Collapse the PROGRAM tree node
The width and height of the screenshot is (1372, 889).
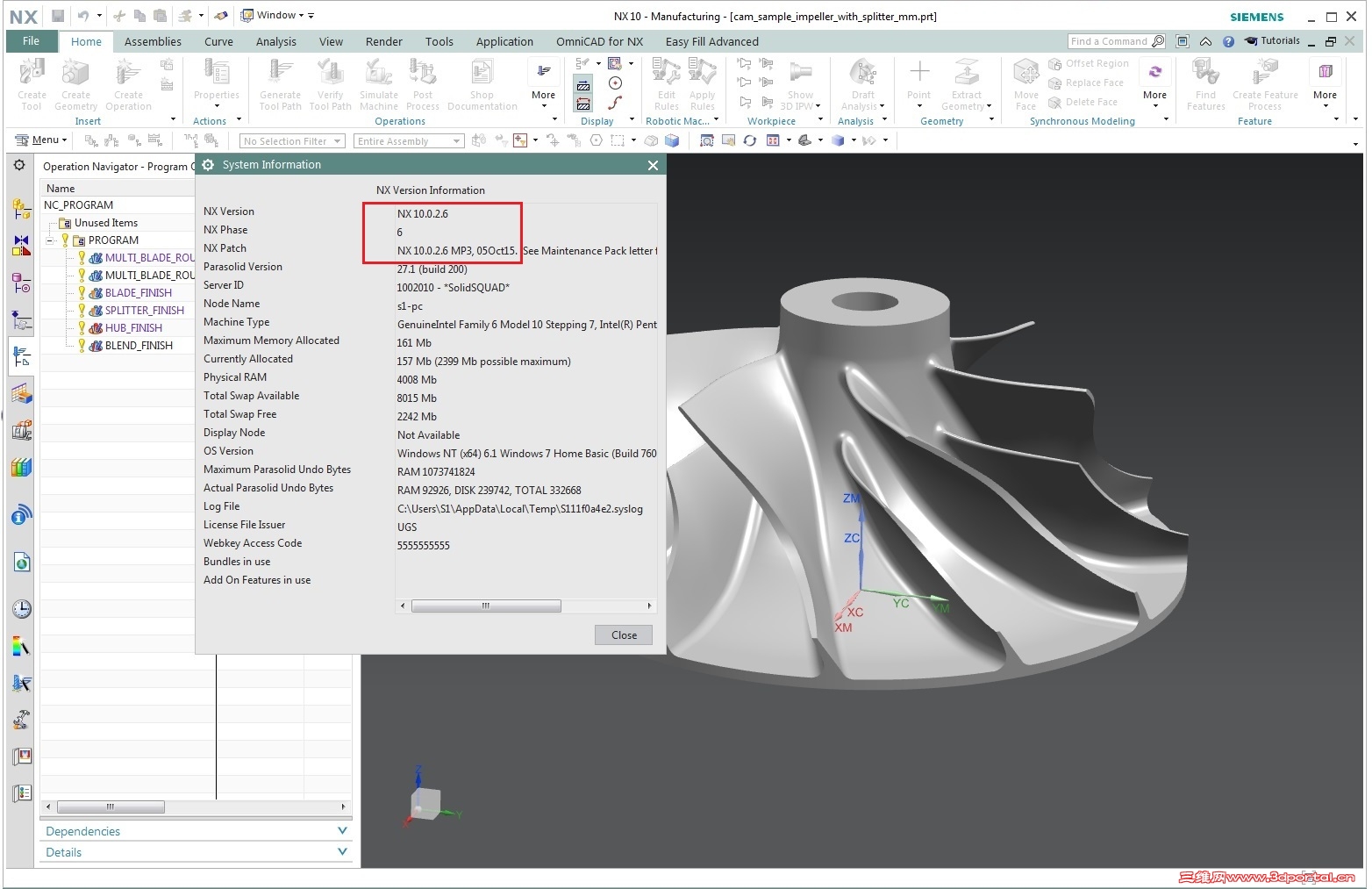51,240
